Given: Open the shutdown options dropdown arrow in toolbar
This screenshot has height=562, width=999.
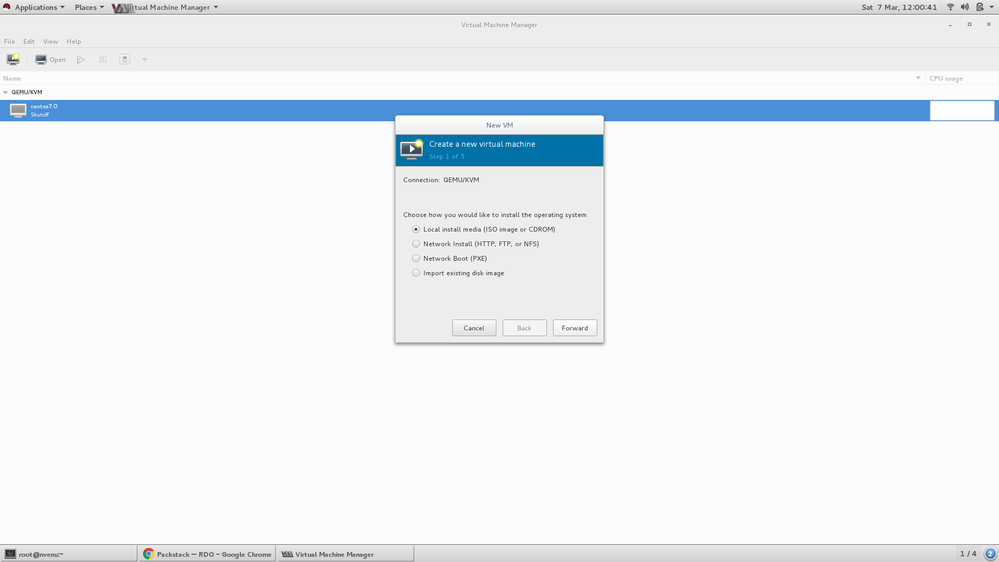Looking at the screenshot, I should (x=144, y=60).
